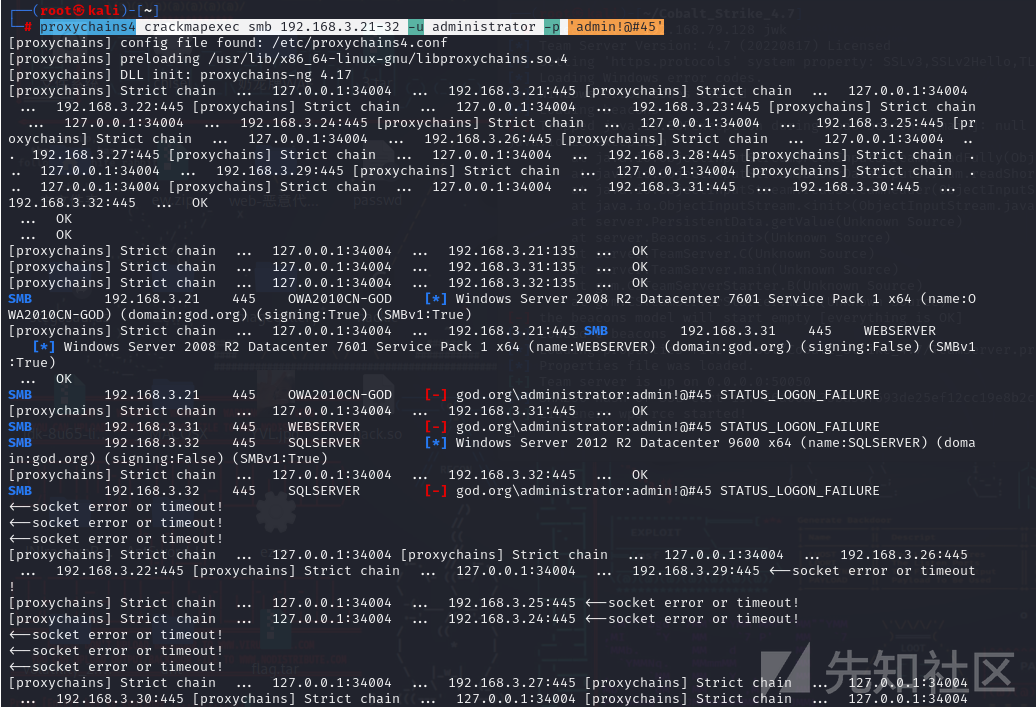Click the address '192.168.3.32:135'
Viewport: 1036px width, 707px height.
tap(512, 282)
